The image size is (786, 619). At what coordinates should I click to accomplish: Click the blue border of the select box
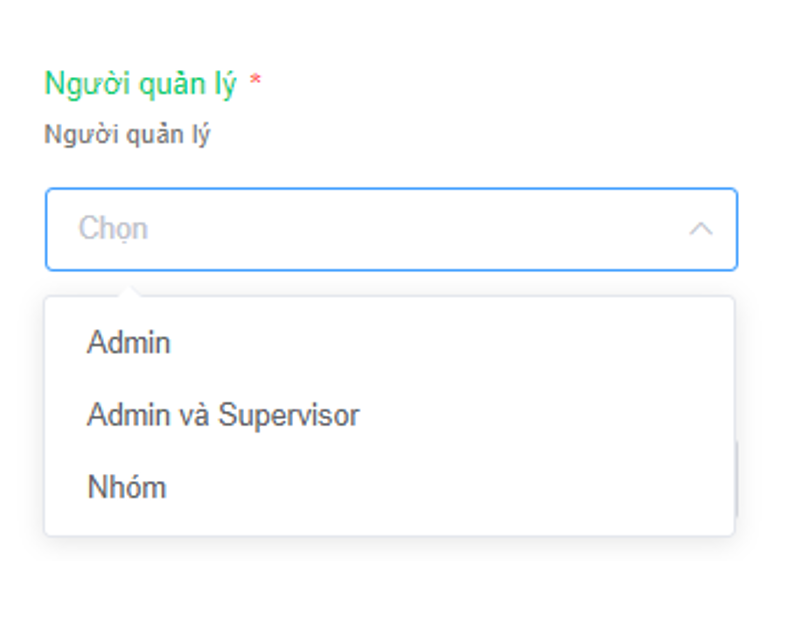pyautogui.click(x=390, y=189)
